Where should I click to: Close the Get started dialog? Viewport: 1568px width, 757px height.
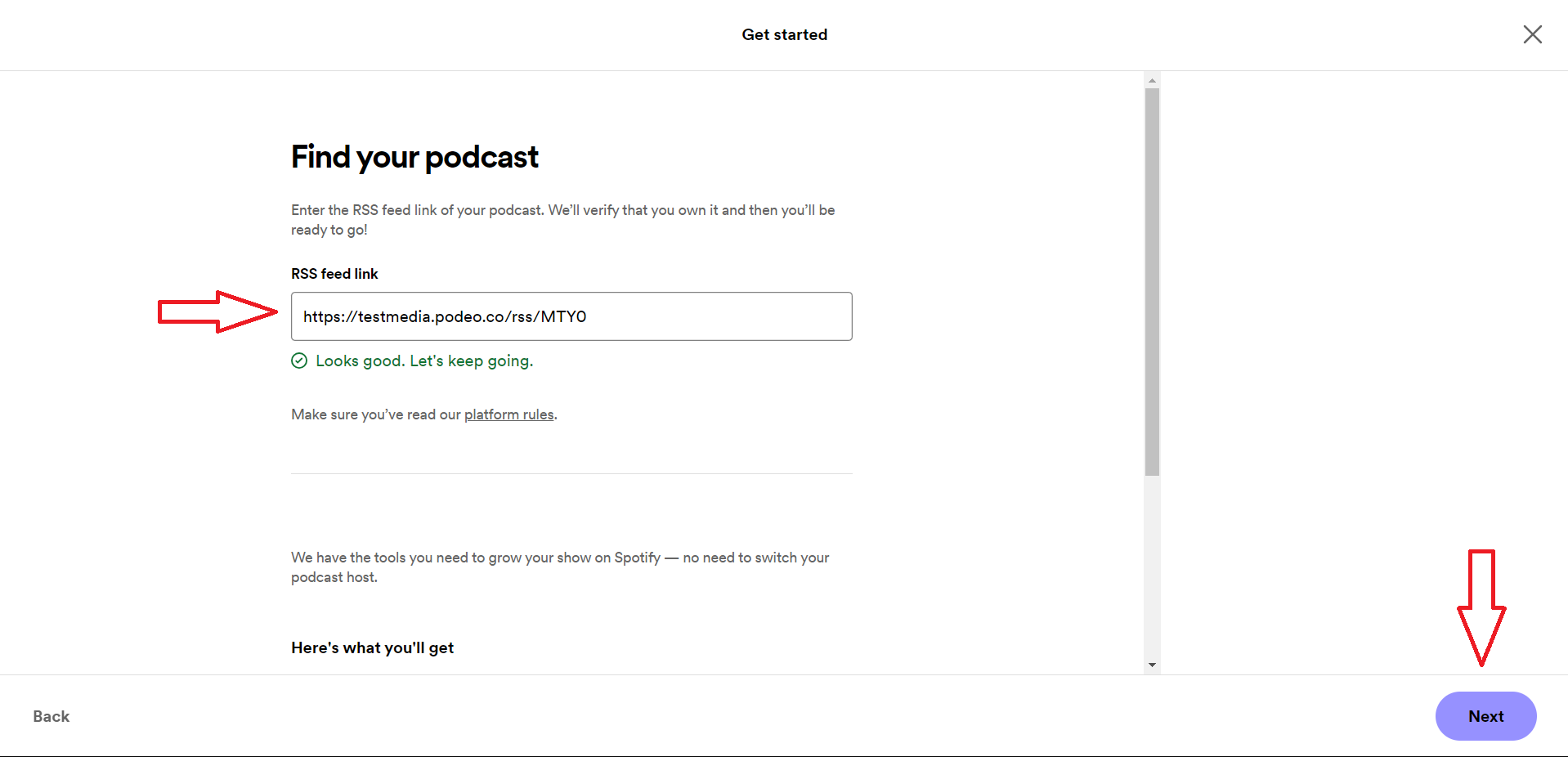(x=1532, y=34)
